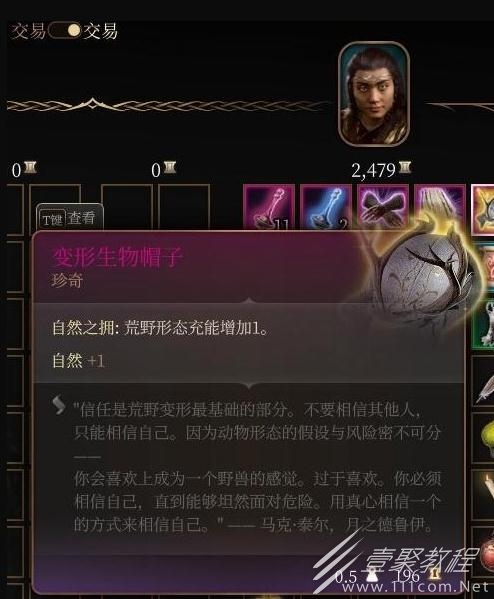Click the pale cloak item slot

[x=439, y=207]
